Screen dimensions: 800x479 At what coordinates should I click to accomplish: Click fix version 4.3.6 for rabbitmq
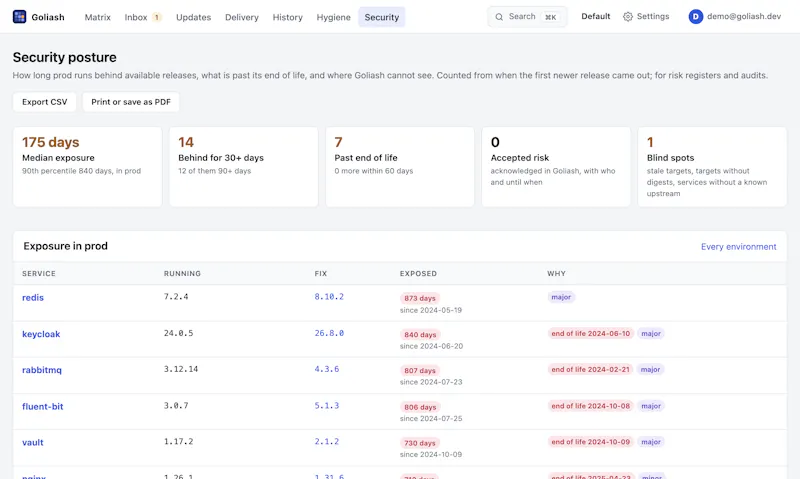click(327, 369)
